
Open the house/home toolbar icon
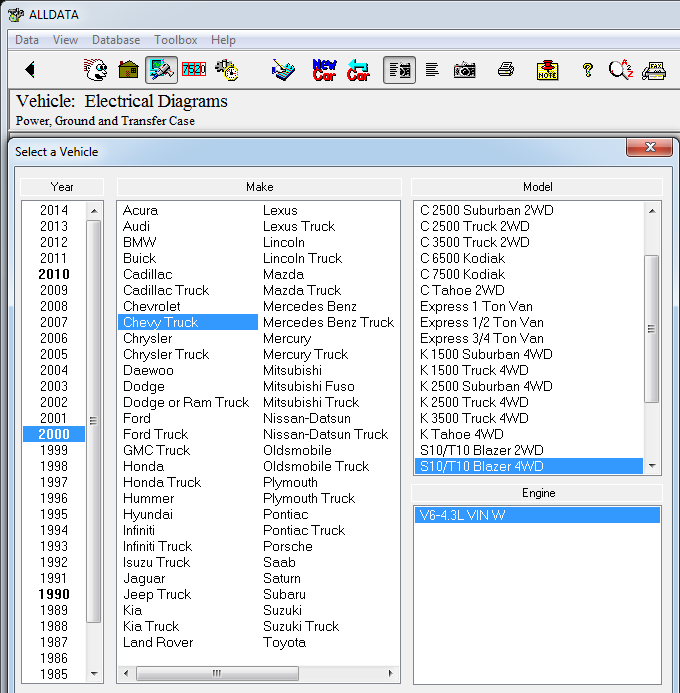129,70
